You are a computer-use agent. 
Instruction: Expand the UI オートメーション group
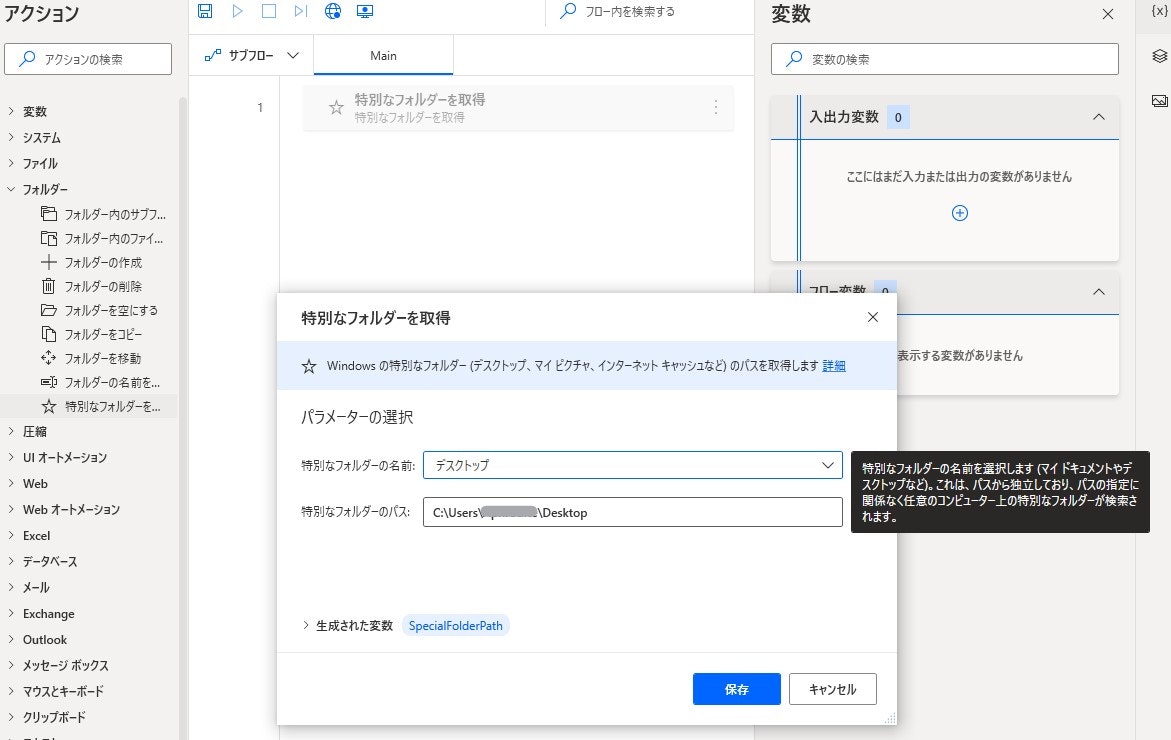pos(11,458)
